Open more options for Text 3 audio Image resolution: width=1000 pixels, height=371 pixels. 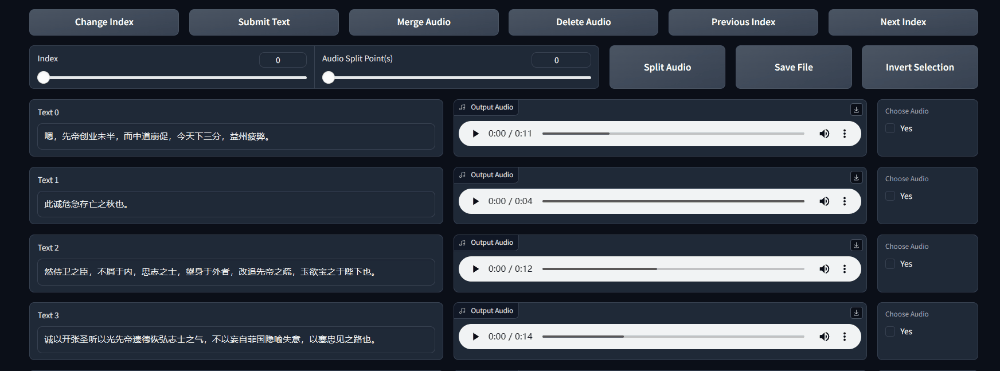844,337
